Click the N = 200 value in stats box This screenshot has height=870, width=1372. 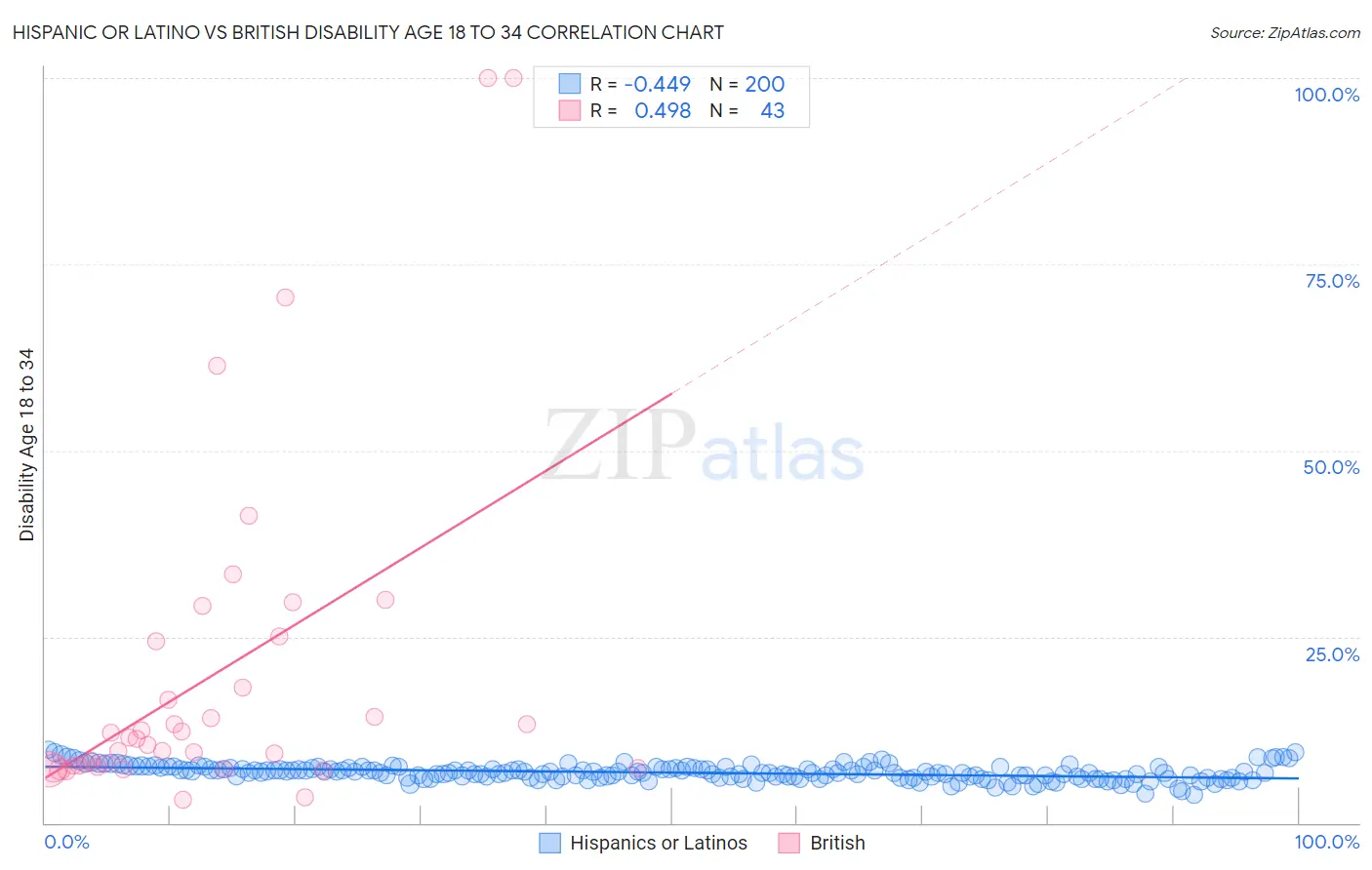[747, 84]
